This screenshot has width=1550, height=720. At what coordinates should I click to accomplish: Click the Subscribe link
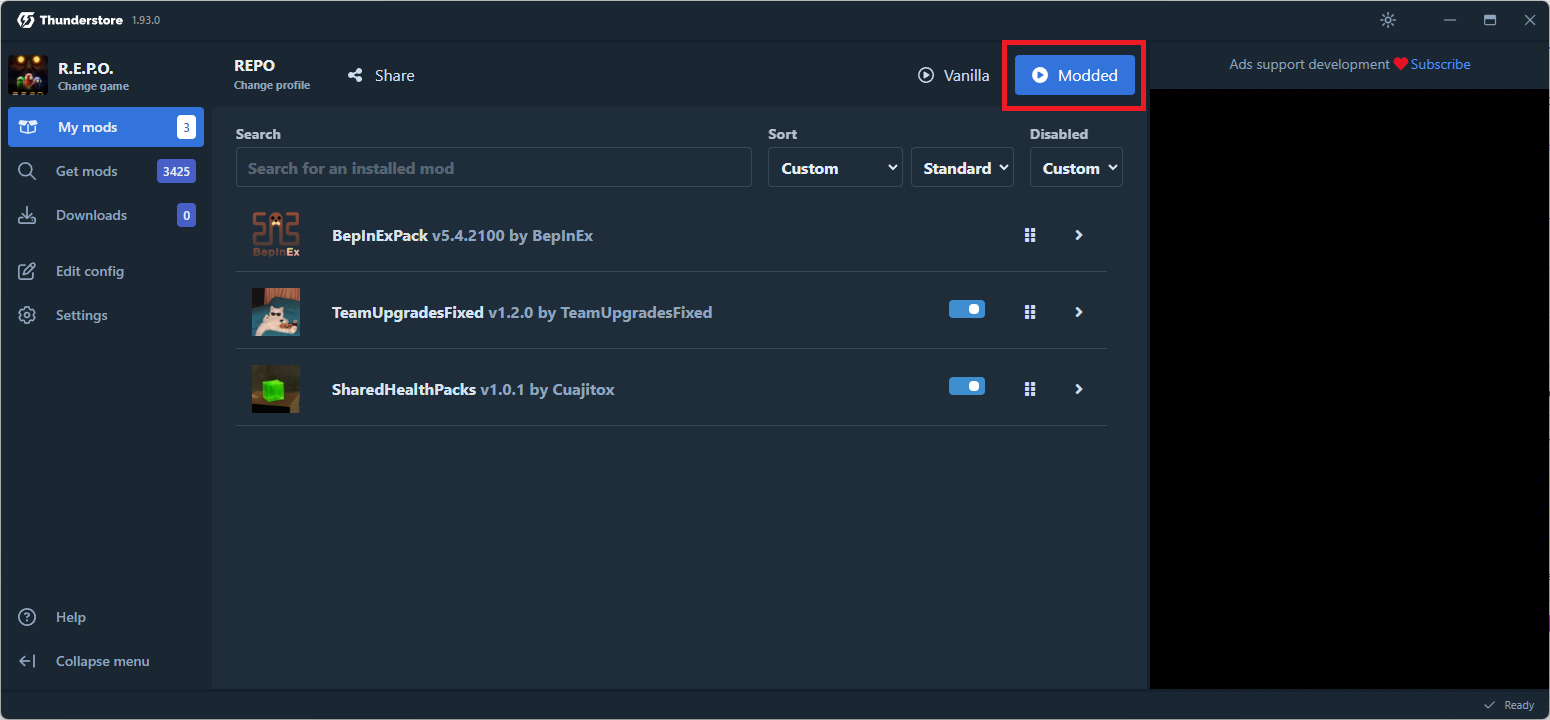[1440, 64]
